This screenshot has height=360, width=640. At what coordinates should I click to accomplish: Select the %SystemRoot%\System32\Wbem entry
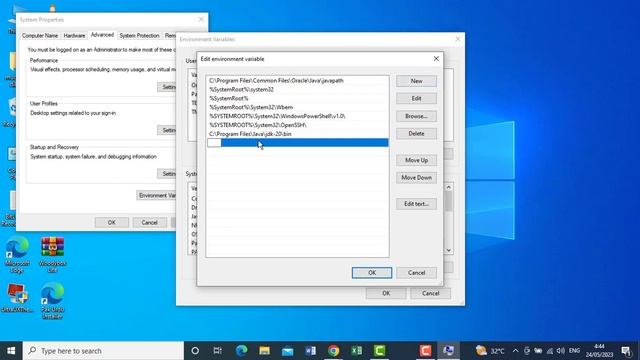point(298,107)
